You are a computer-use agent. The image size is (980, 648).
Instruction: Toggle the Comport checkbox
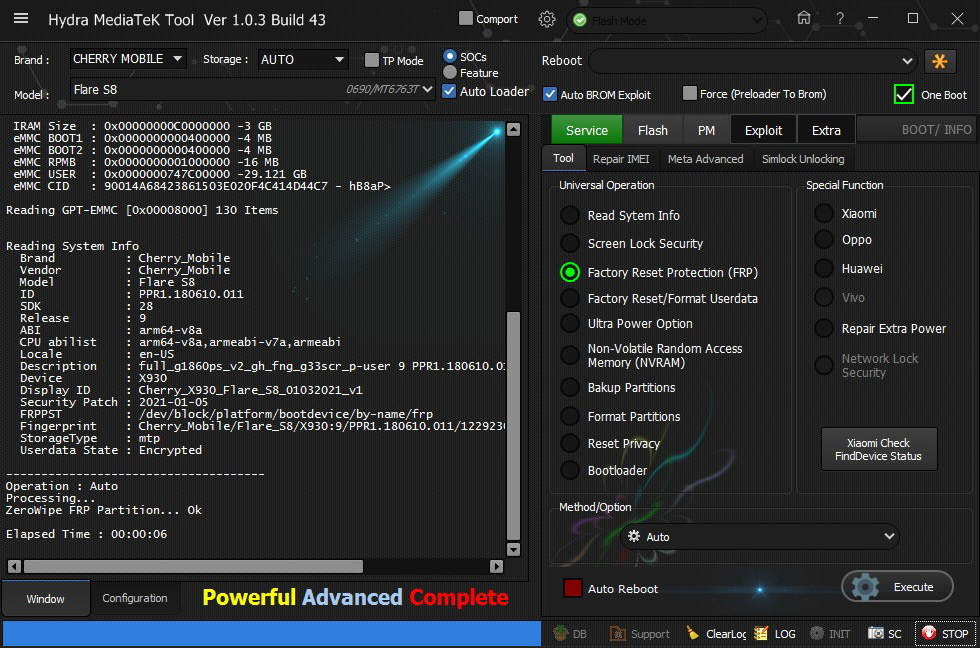tap(466, 19)
